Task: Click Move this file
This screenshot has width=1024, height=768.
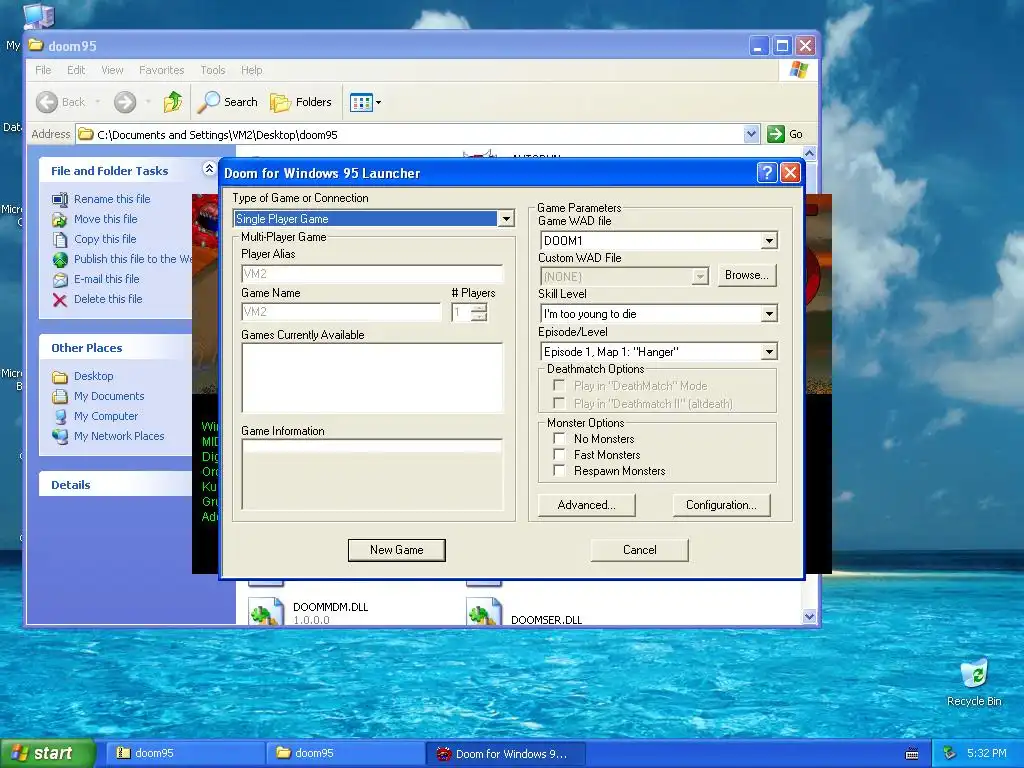Action: (x=106, y=219)
